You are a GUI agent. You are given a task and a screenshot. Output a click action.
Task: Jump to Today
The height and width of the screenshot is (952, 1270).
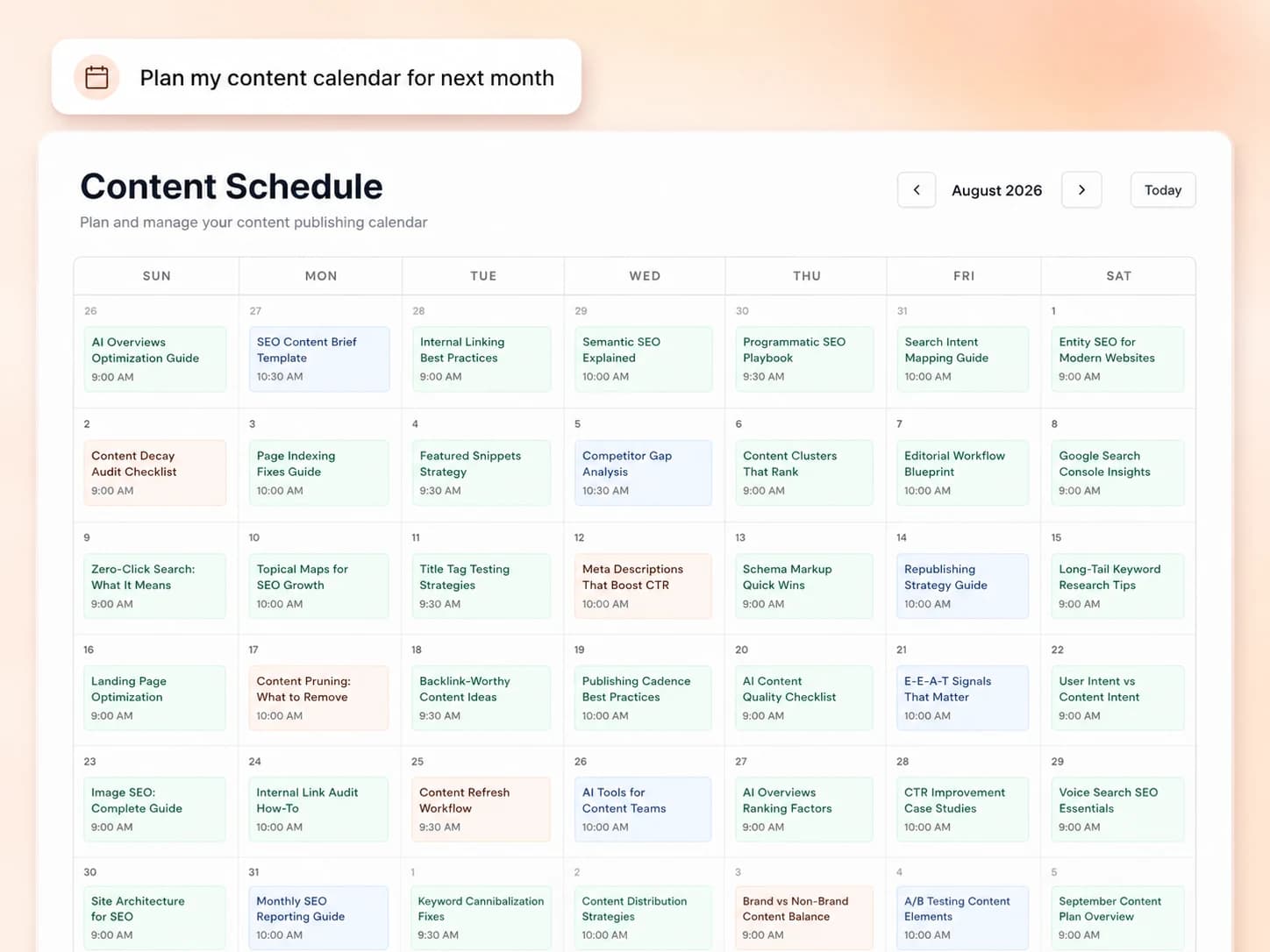pos(1163,190)
